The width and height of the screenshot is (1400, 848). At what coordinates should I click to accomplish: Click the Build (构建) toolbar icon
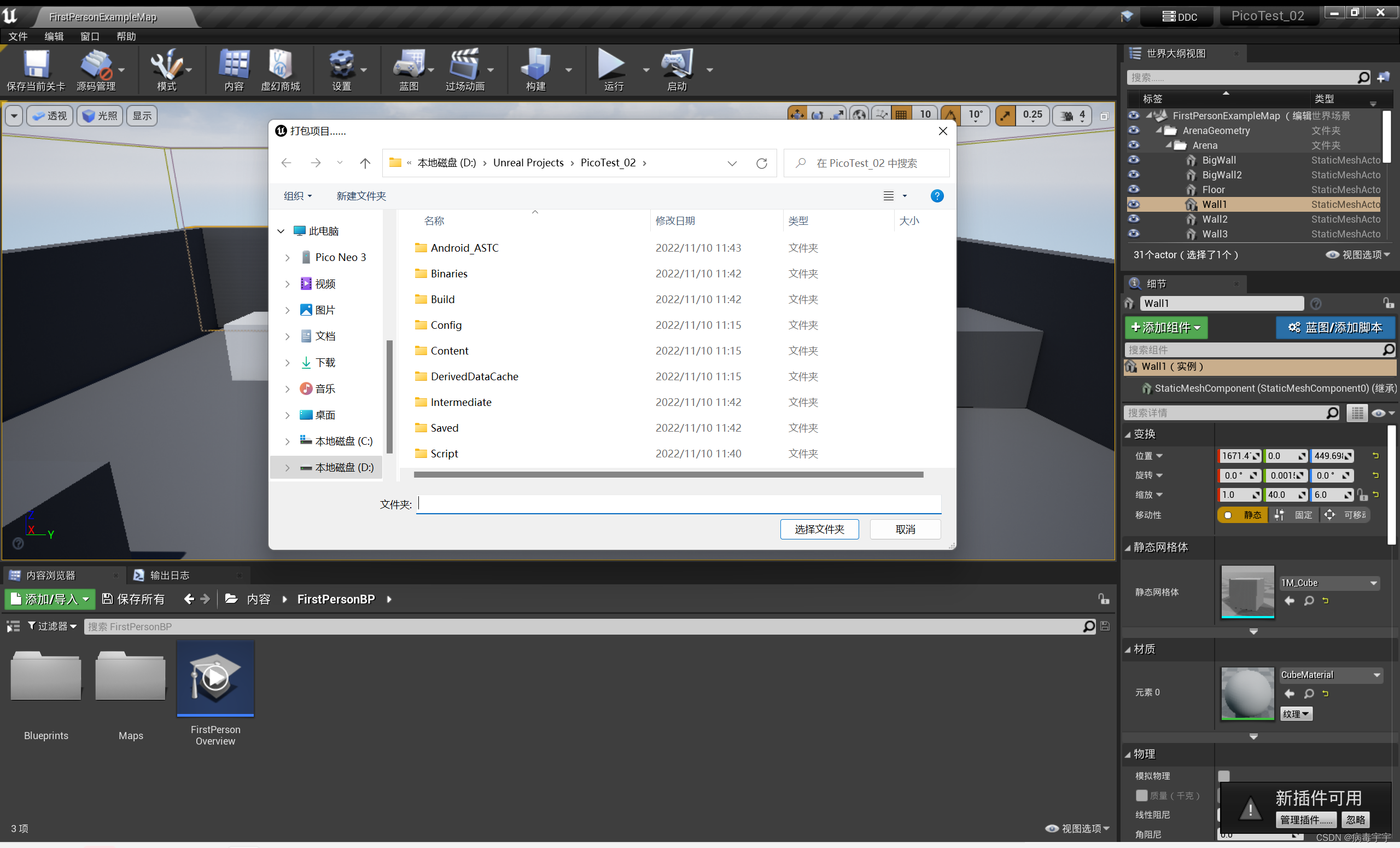535,65
